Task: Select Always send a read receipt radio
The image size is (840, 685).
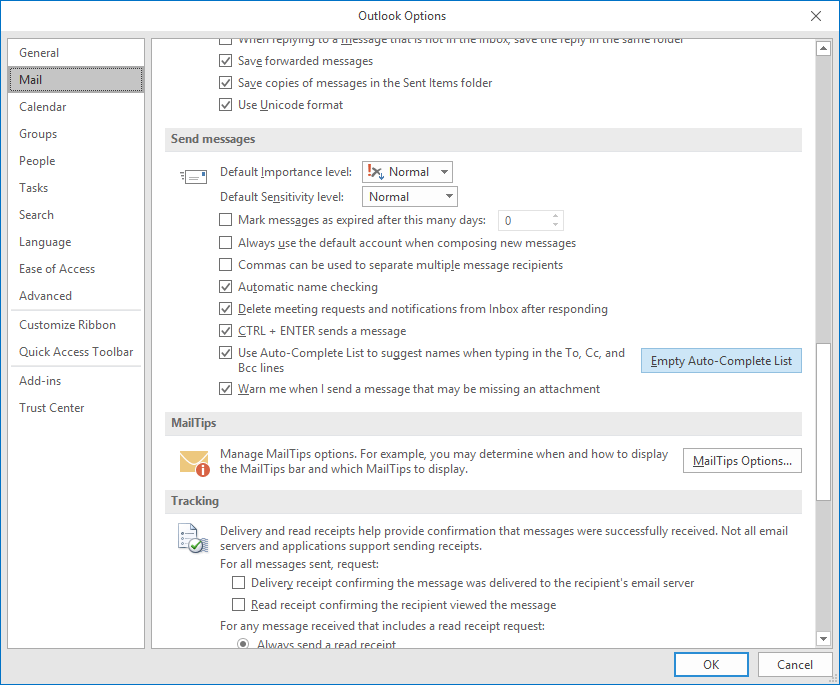Action: pos(243,644)
